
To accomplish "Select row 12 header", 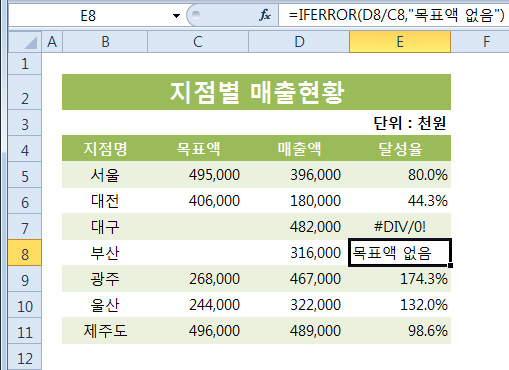I will 25,357.
